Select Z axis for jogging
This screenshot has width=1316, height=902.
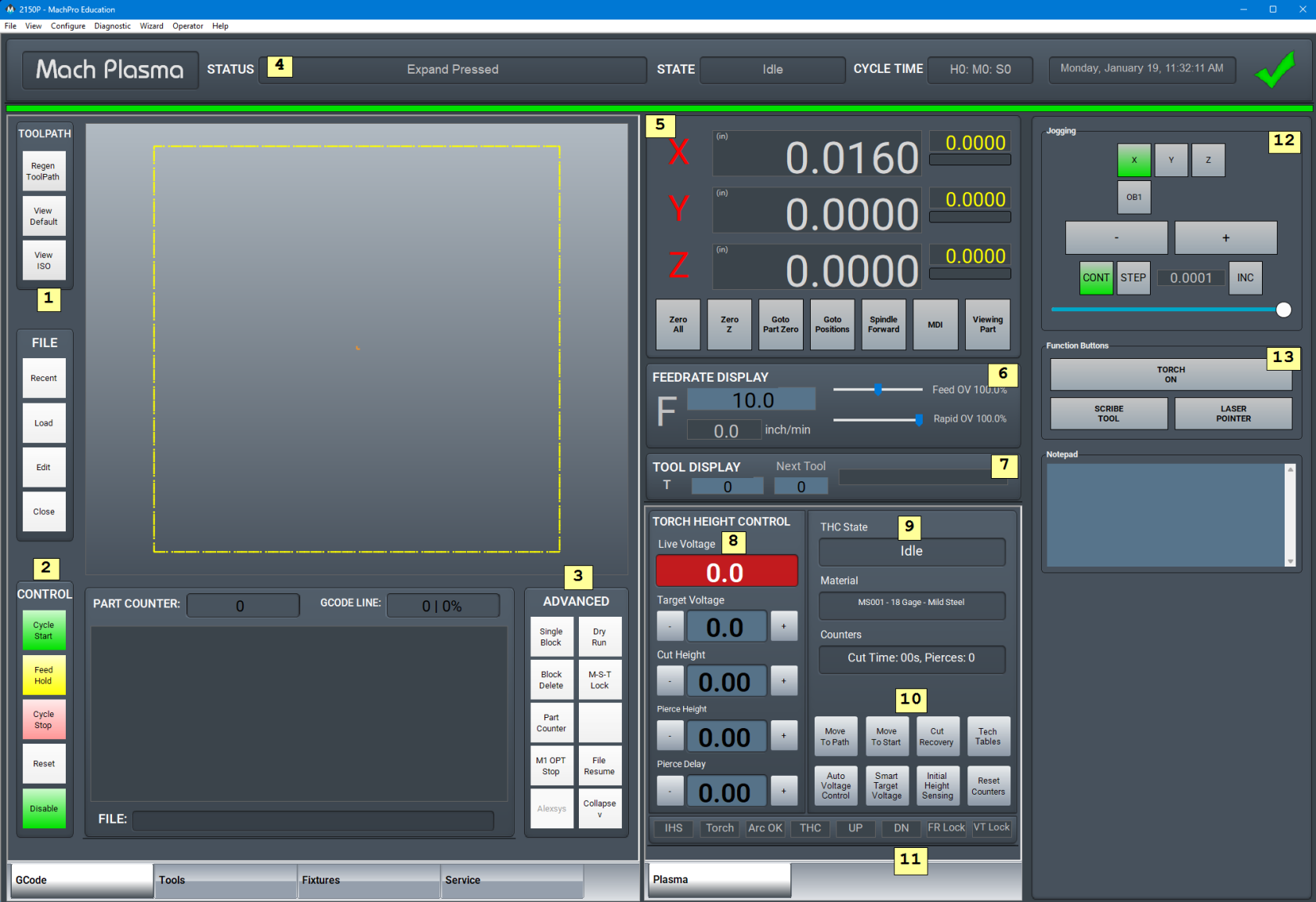coord(1208,160)
